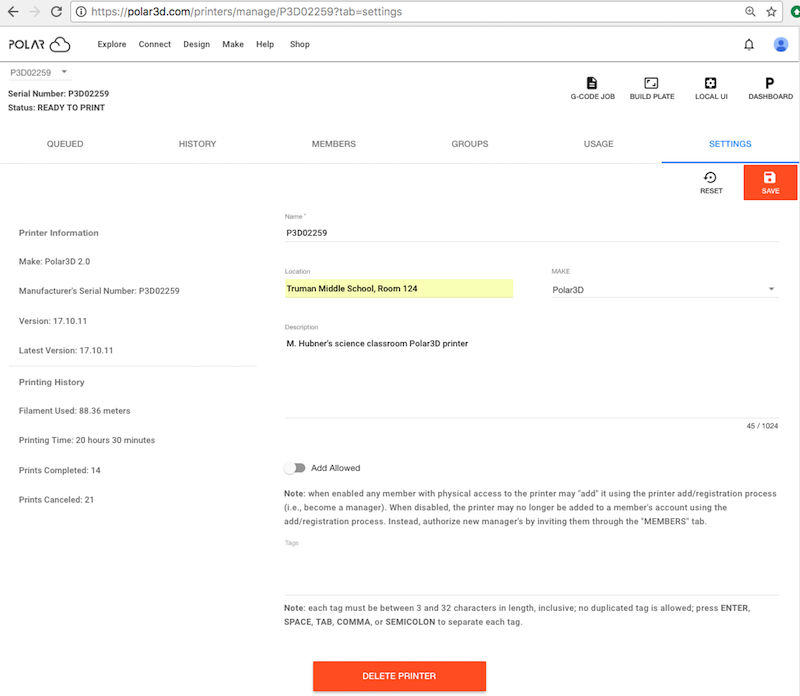
Task: Toggle the Add Allowed switch
Action: (295, 468)
